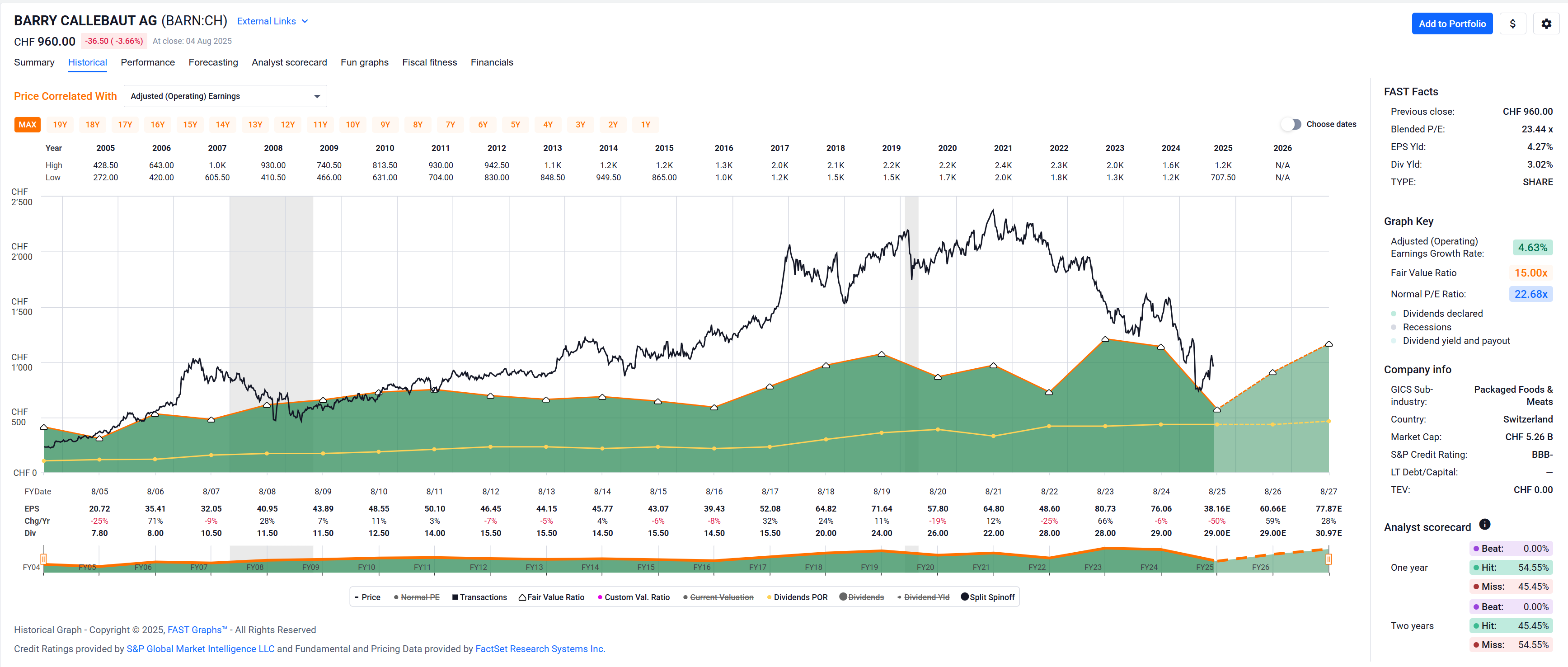Open the FAST Graphs link
The image size is (1568, 667).
point(197,630)
